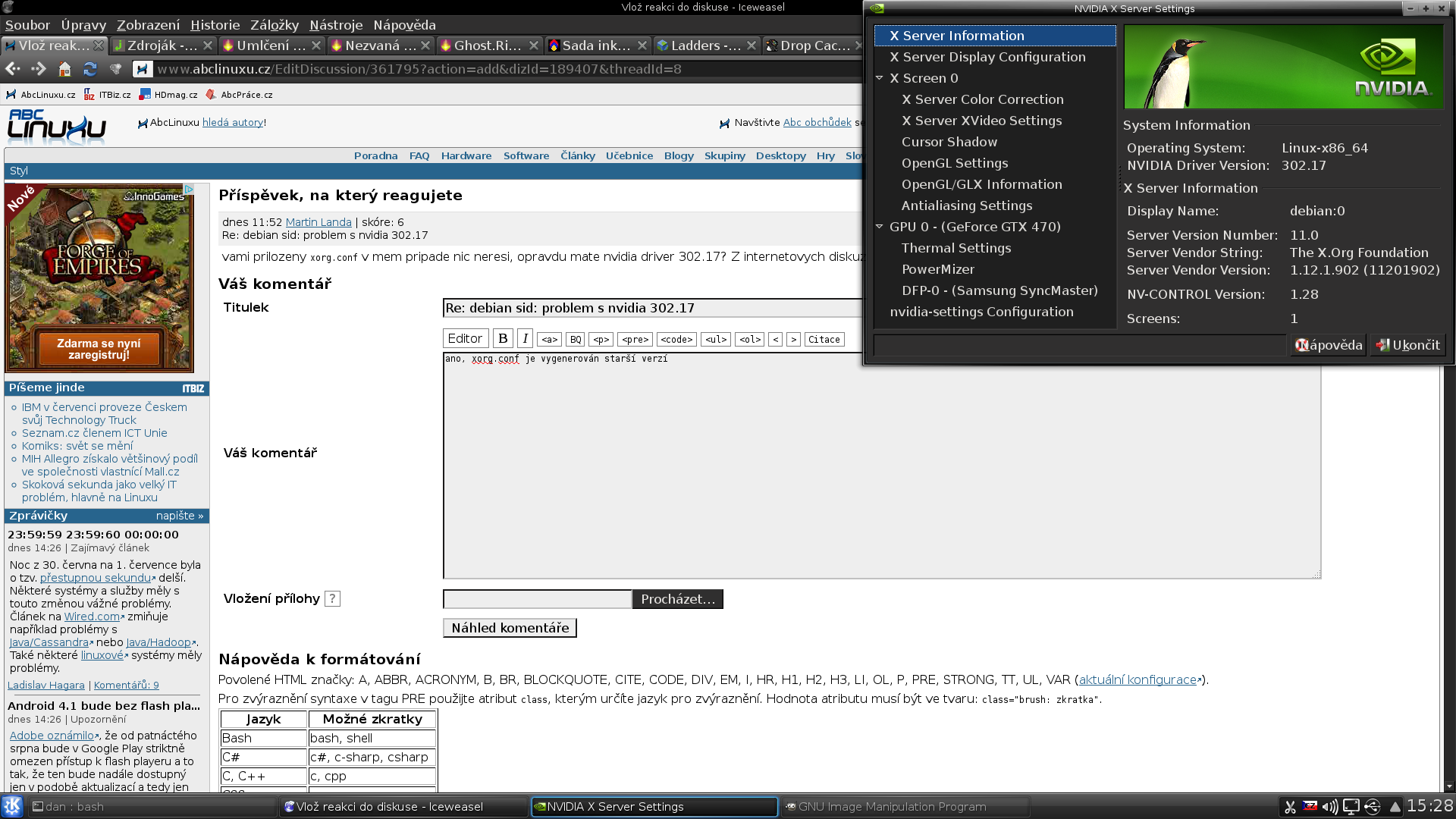Screen dimensions: 1456x819
Task: Select X Server Information in NVIDIA tree
Action: [995, 36]
